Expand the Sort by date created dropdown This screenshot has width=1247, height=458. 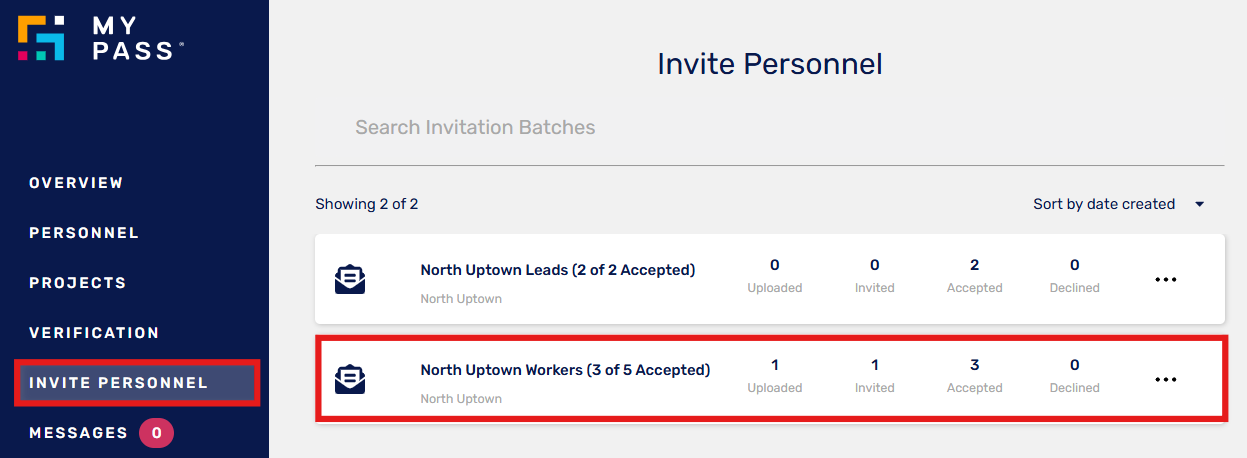(x=1119, y=204)
